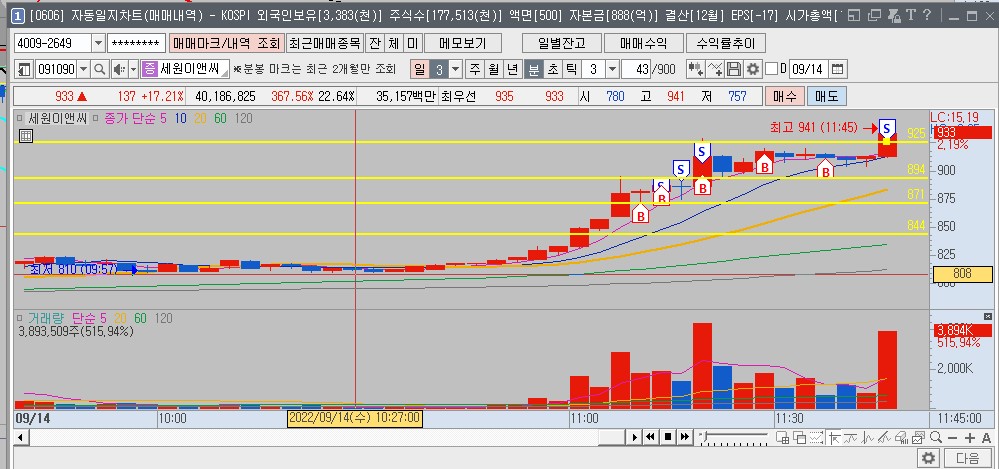Open the 수익률추이 tab button
999x469 pixels.
click(726, 43)
